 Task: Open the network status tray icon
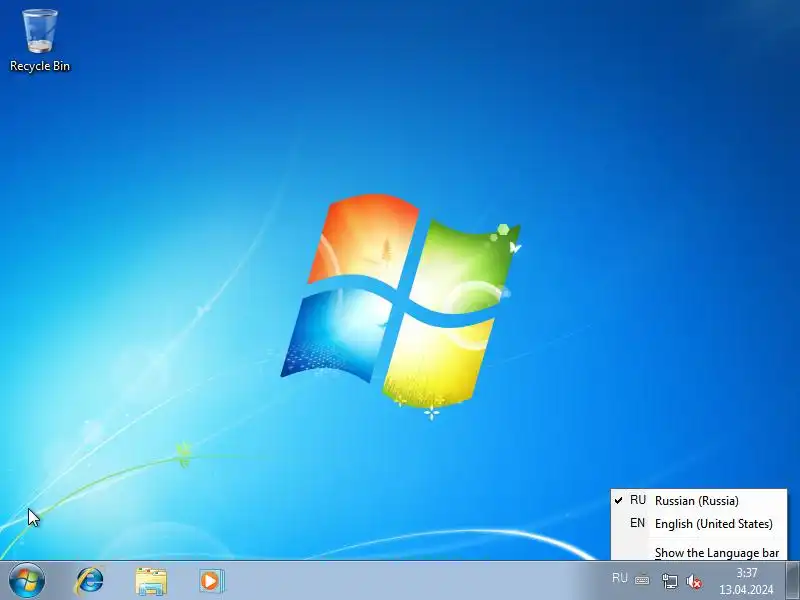(669, 581)
